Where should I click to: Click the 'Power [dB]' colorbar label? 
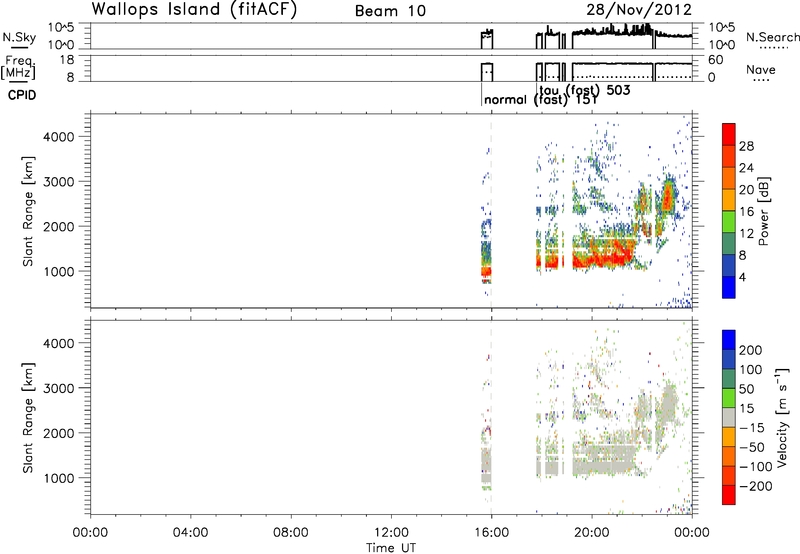(x=763, y=211)
